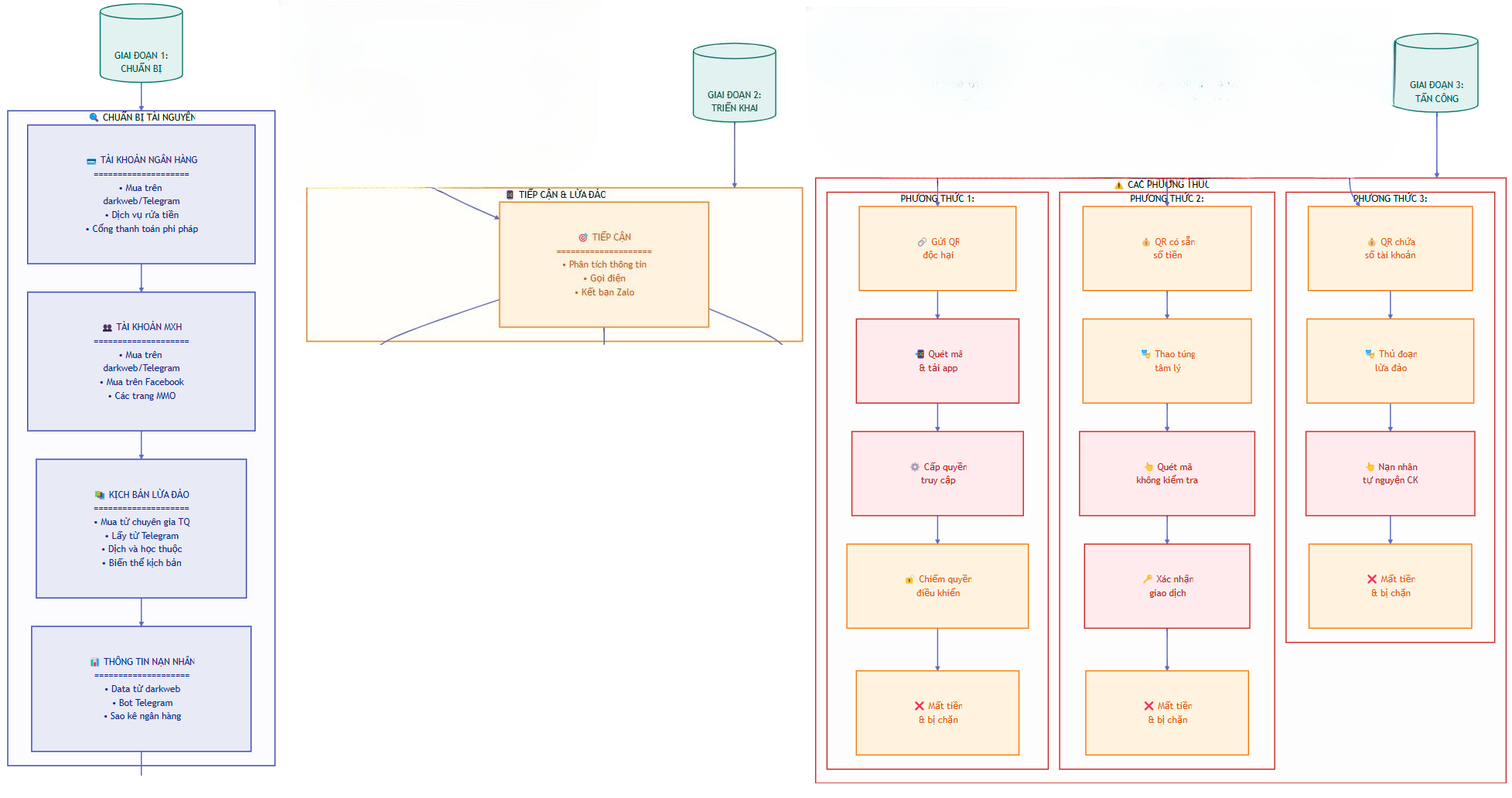The width and height of the screenshot is (1512, 798).
Task: Click the red X icon in PHƯƠNG THỨC 2 Mất tiền node
Action: [x=1149, y=706]
